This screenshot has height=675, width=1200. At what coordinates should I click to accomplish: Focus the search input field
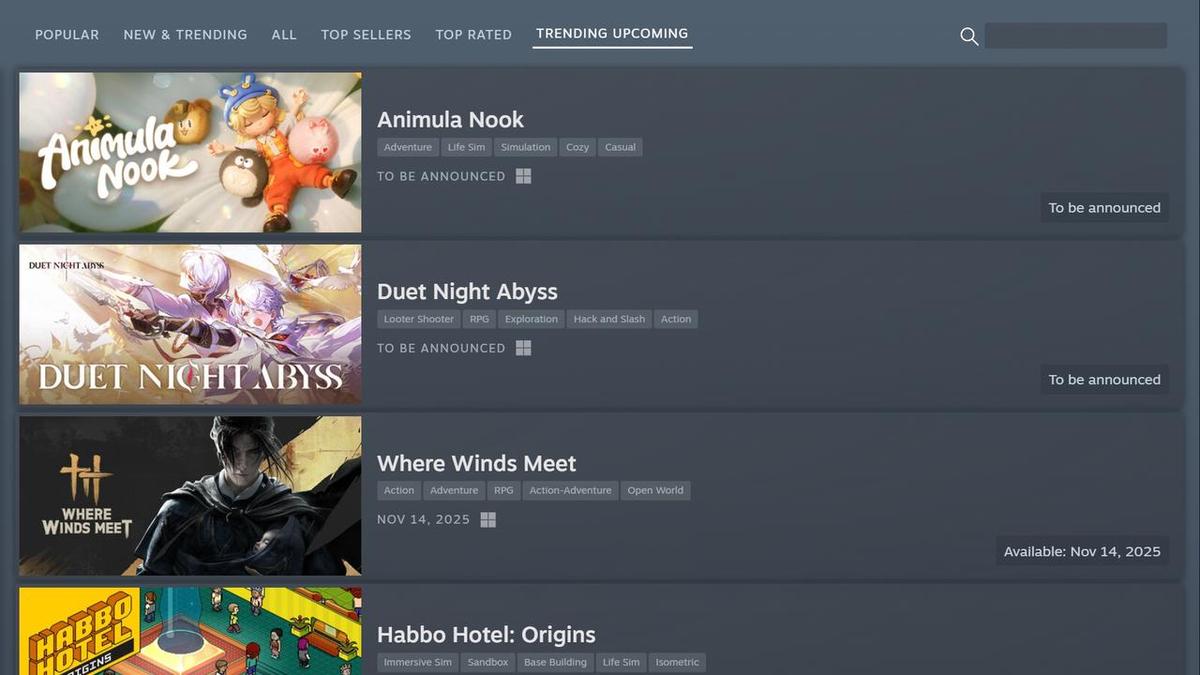1076,36
